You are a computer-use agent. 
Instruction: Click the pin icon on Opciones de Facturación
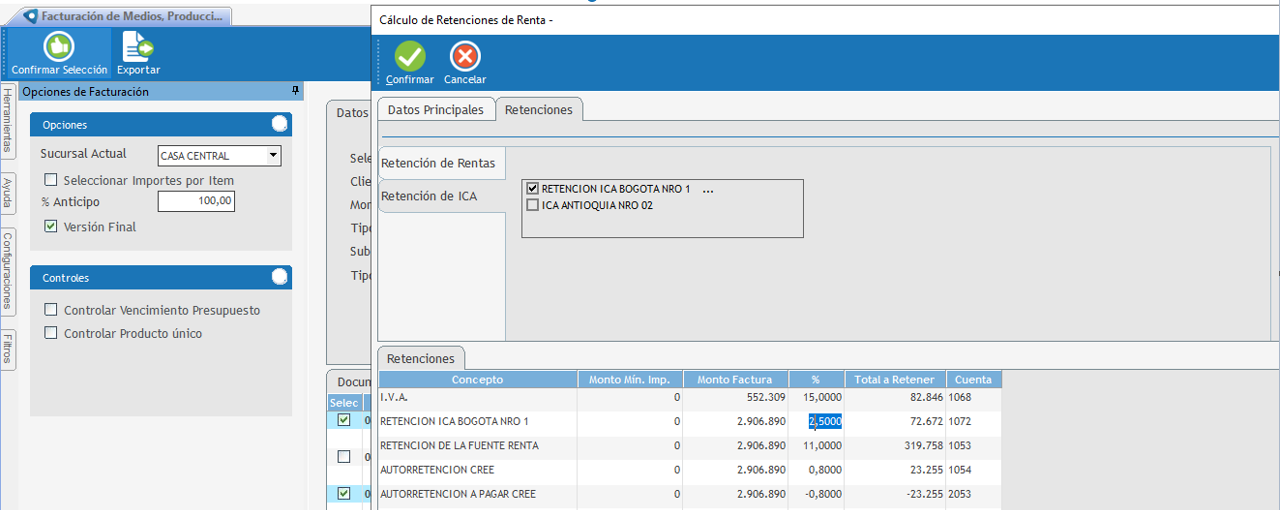click(295, 91)
